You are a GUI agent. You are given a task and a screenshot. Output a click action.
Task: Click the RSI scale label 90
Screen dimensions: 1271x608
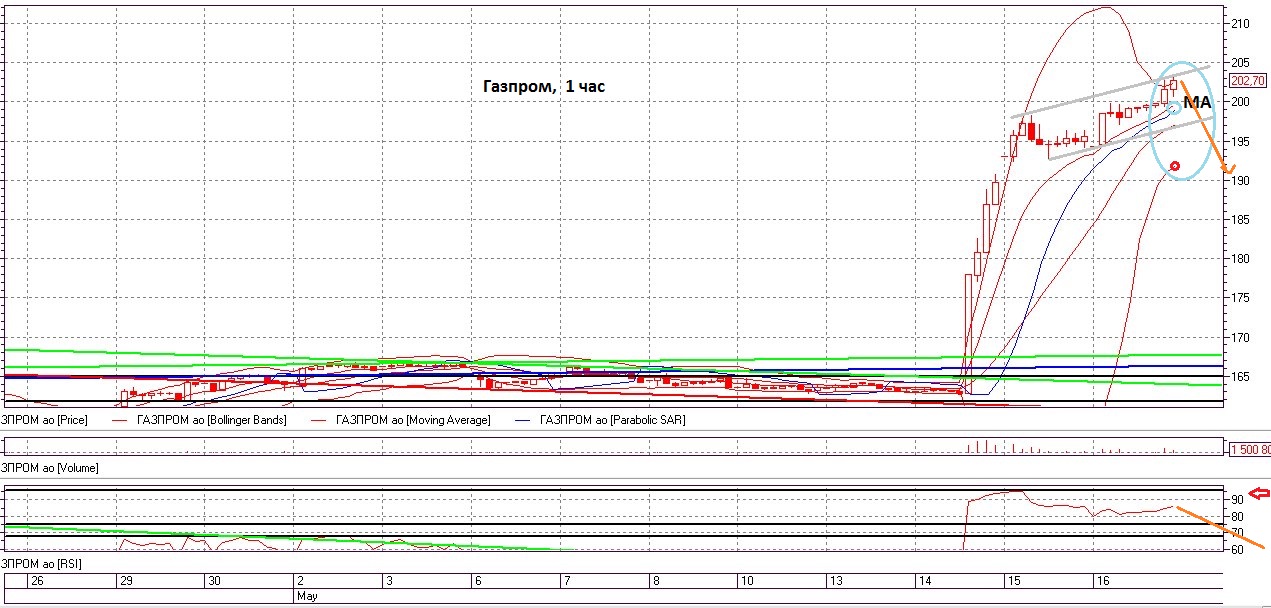point(1237,499)
